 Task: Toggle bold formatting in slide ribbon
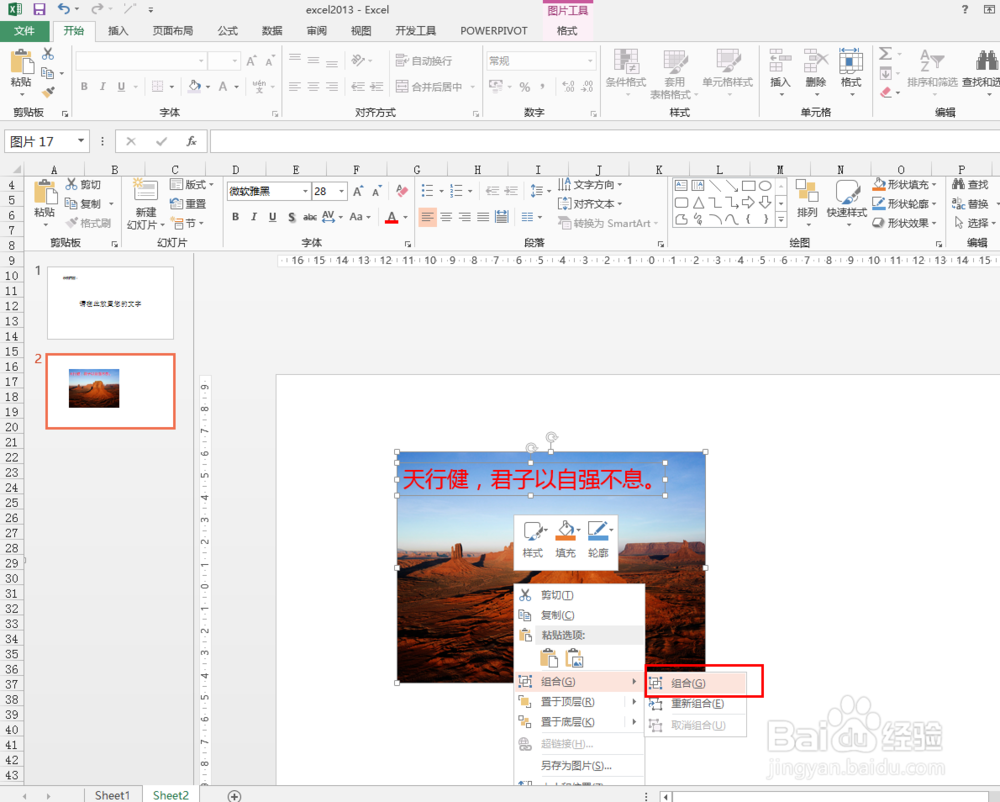pos(235,216)
